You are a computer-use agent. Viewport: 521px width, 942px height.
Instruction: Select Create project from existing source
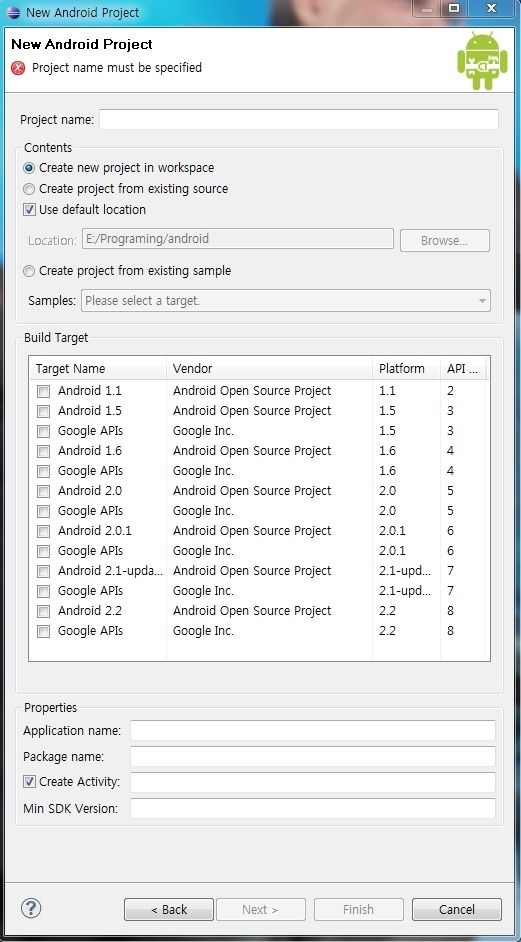(29, 189)
